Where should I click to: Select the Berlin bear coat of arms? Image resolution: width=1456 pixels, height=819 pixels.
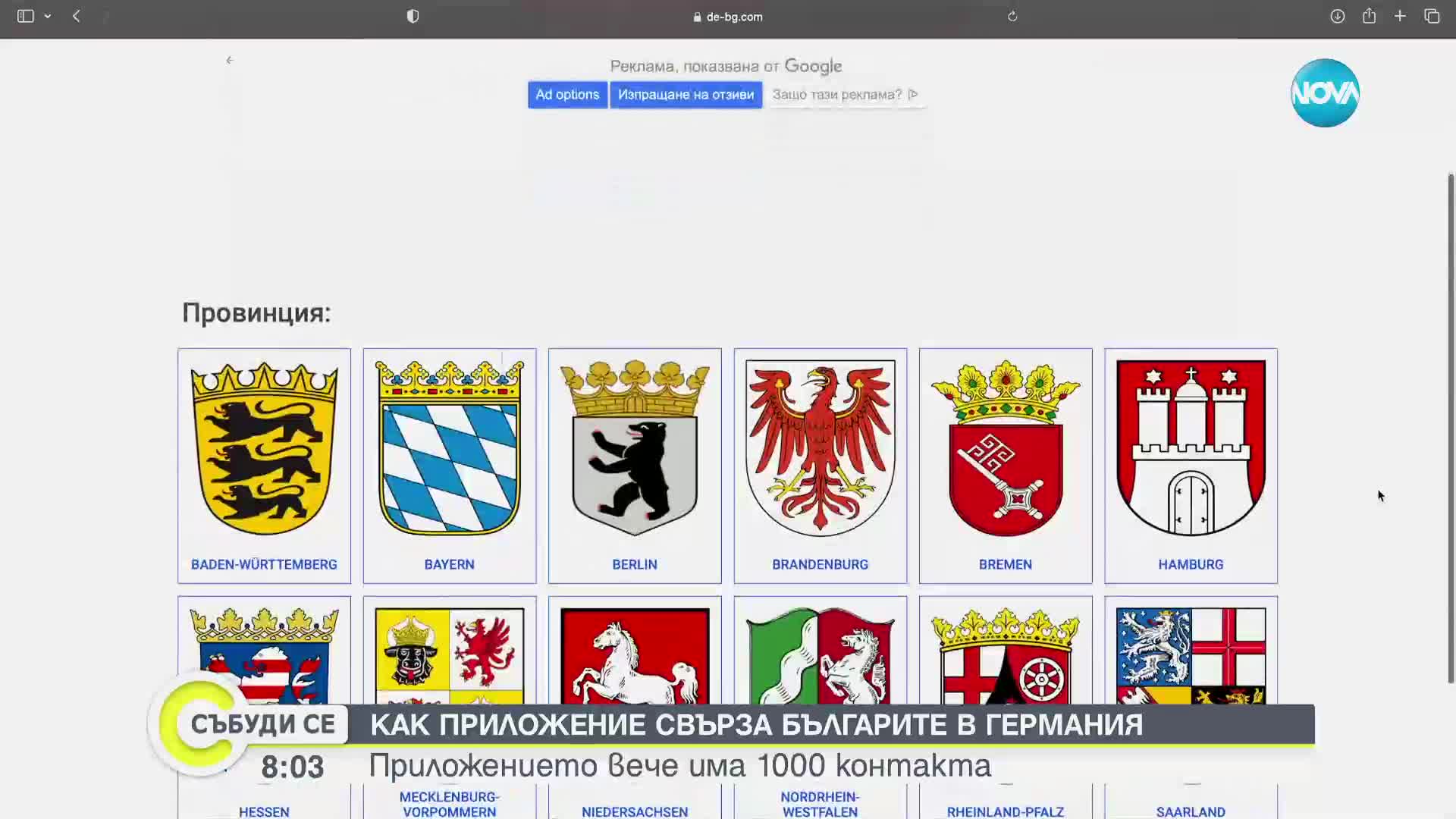click(635, 448)
